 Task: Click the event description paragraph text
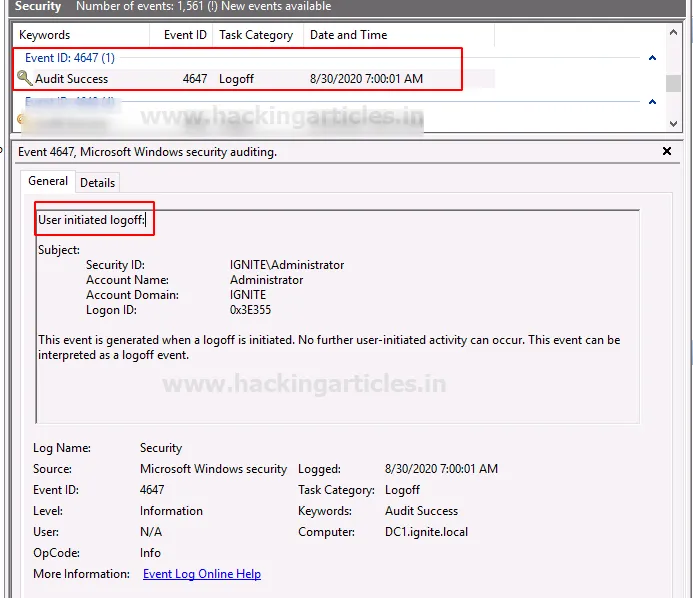coord(329,347)
